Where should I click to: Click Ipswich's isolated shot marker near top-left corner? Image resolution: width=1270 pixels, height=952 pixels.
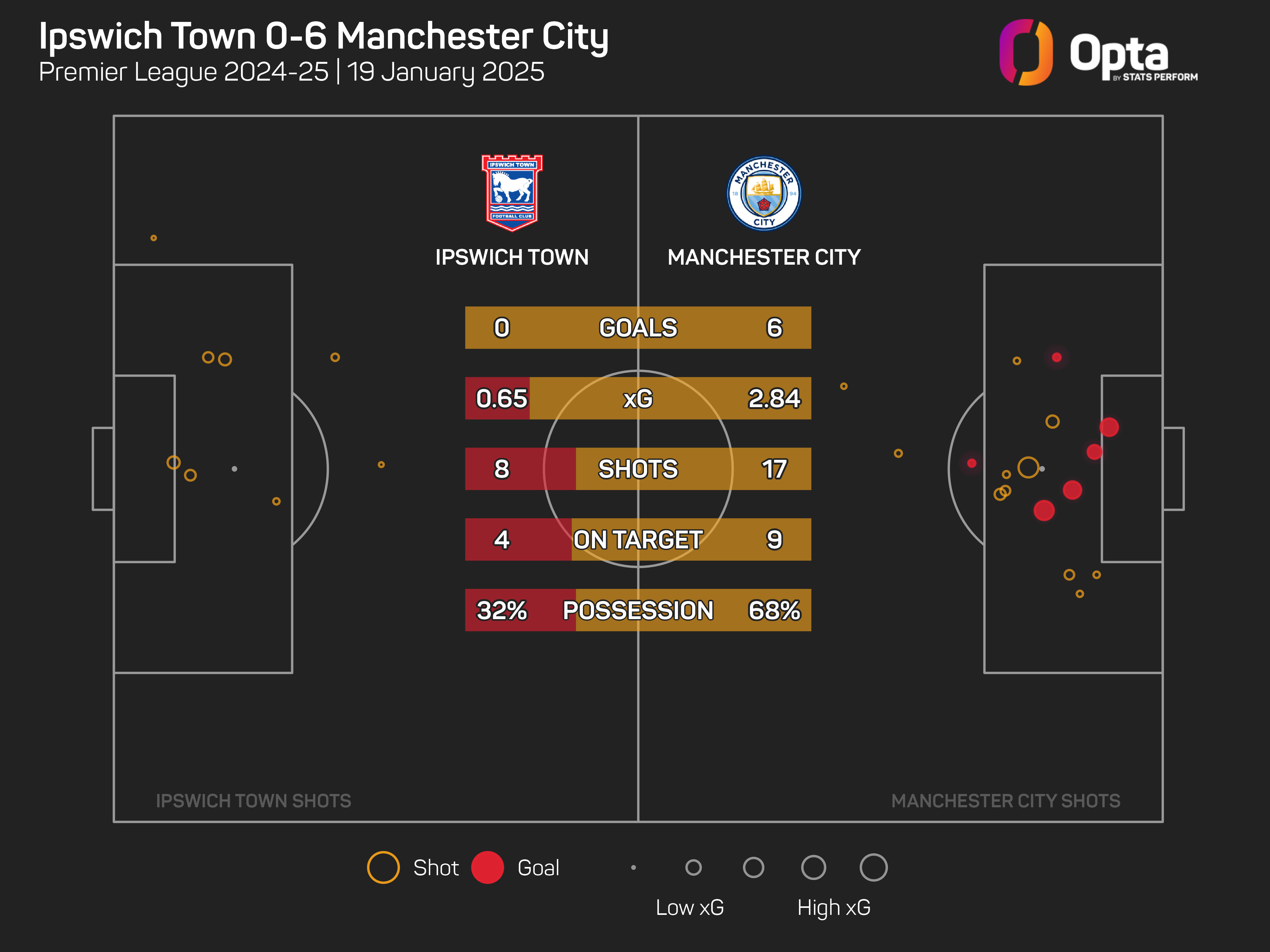pyautogui.click(x=153, y=238)
